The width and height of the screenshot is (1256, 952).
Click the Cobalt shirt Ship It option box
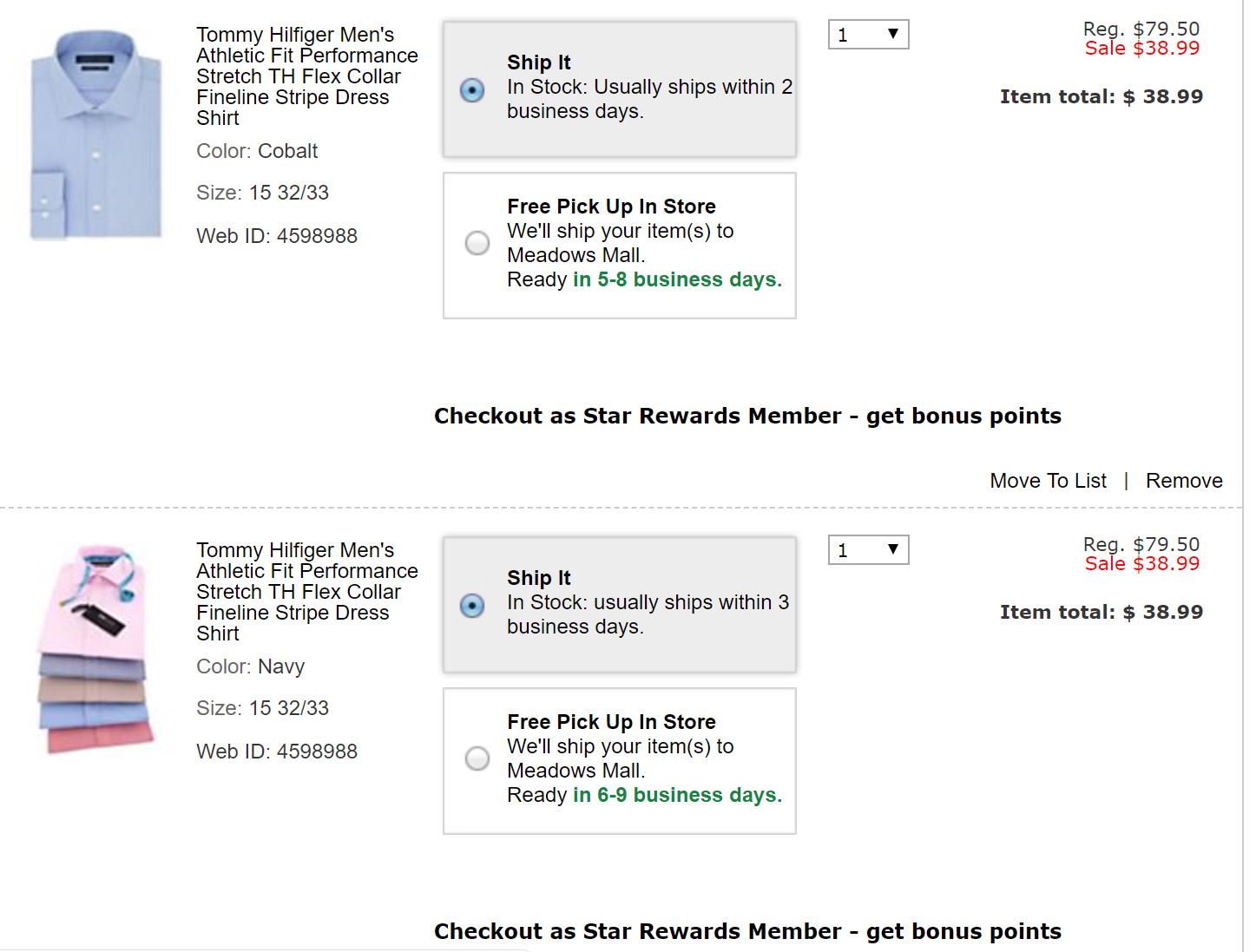tap(620, 90)
